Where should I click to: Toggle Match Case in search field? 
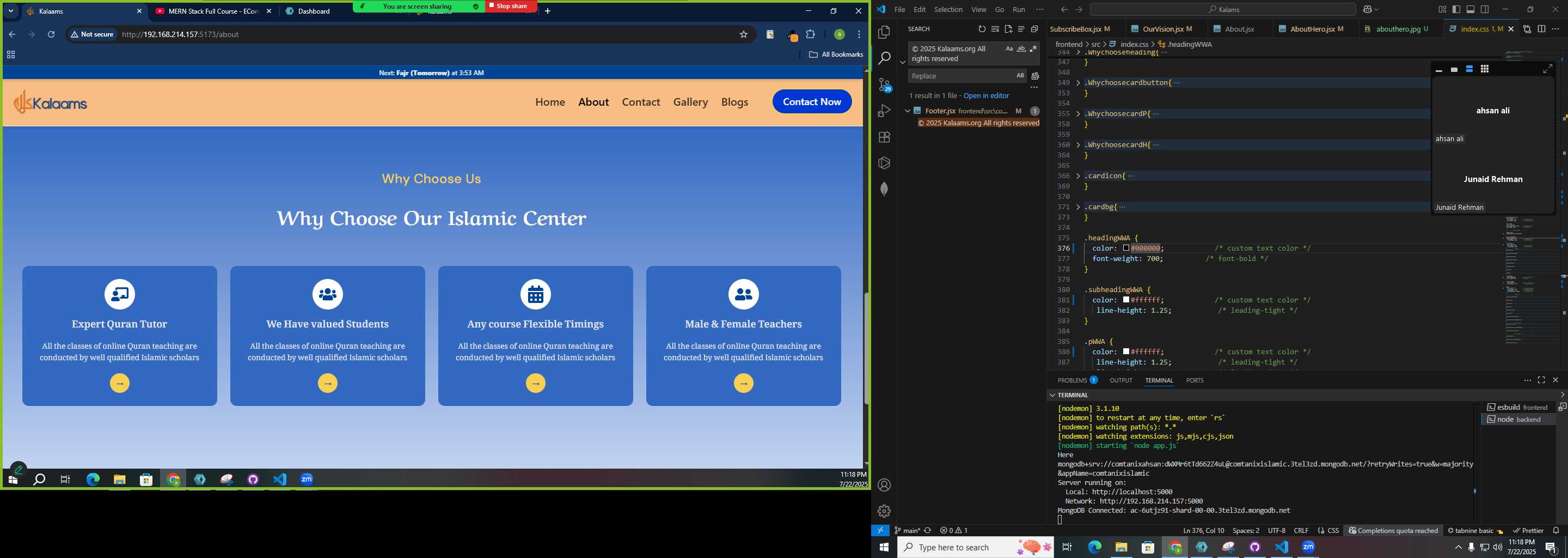point(1009,48)
